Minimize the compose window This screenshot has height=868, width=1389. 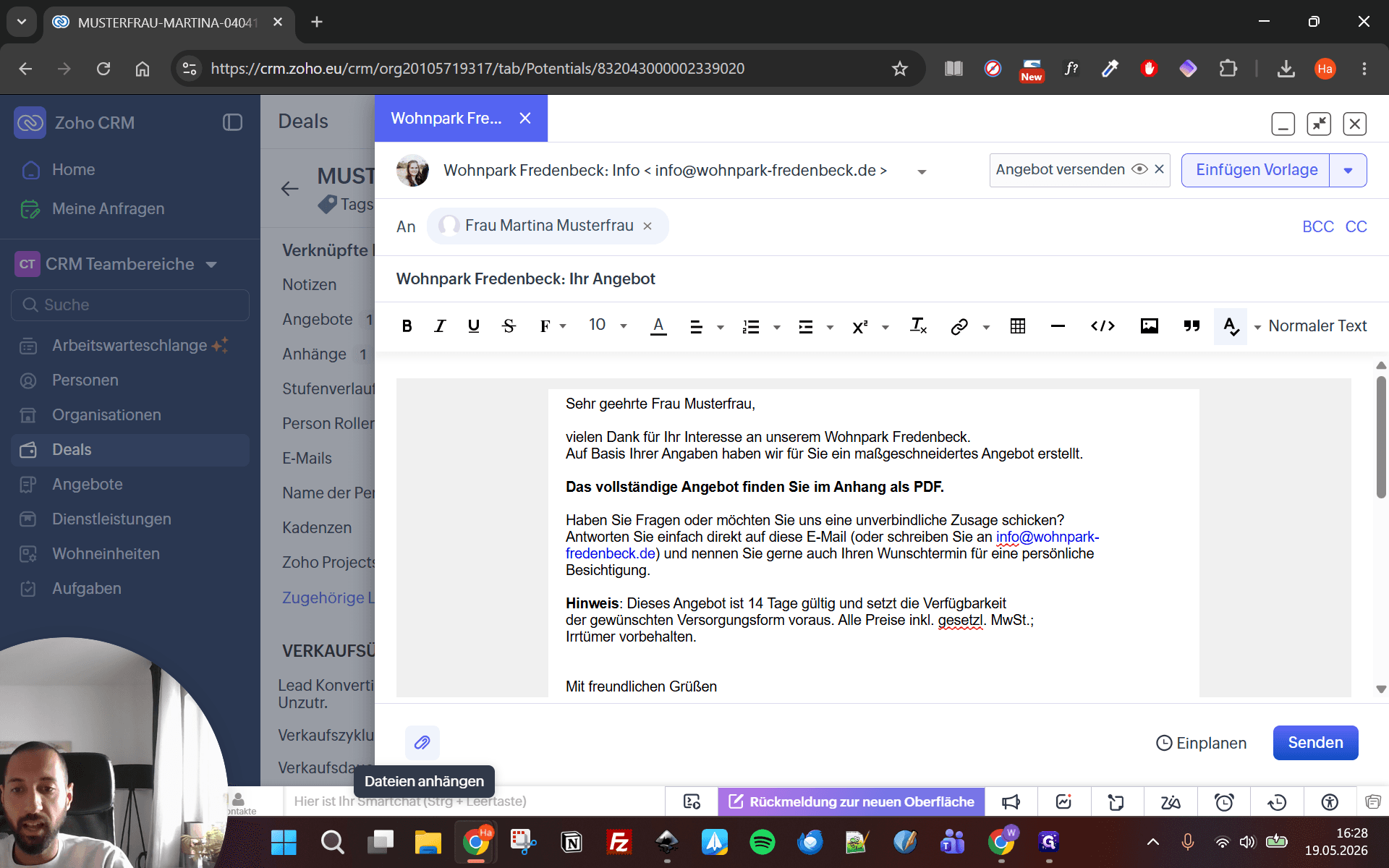1283,124
